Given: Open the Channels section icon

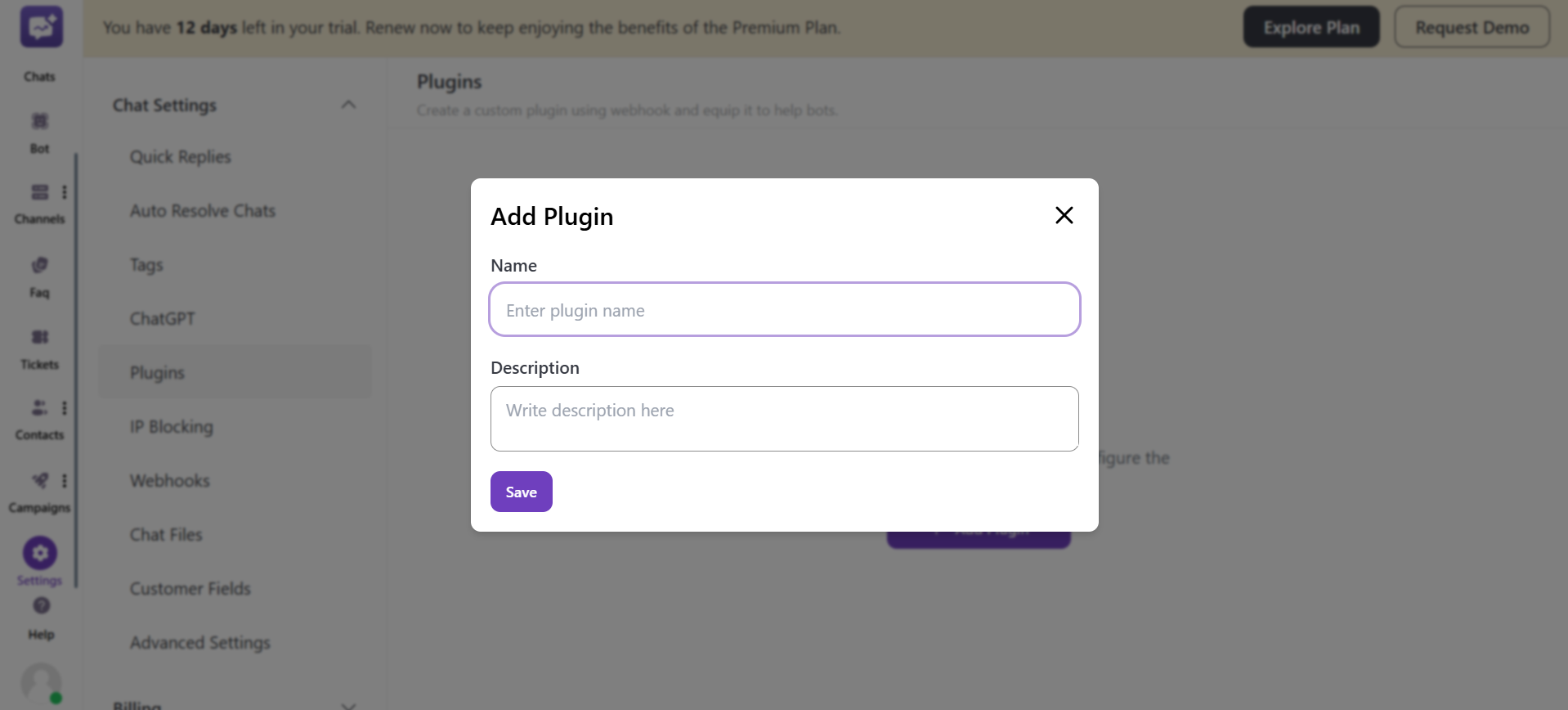Looking at the screenshot, I should (x=39, y=191).
